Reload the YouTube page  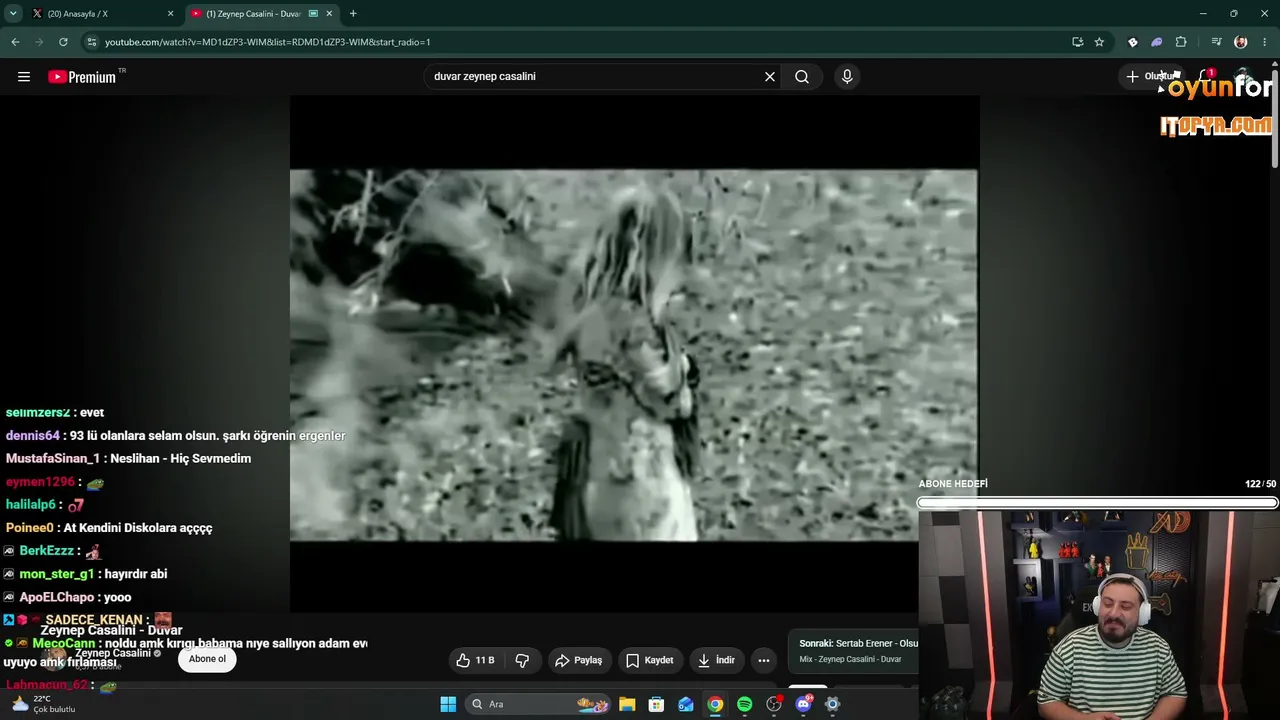coord(63,42)
